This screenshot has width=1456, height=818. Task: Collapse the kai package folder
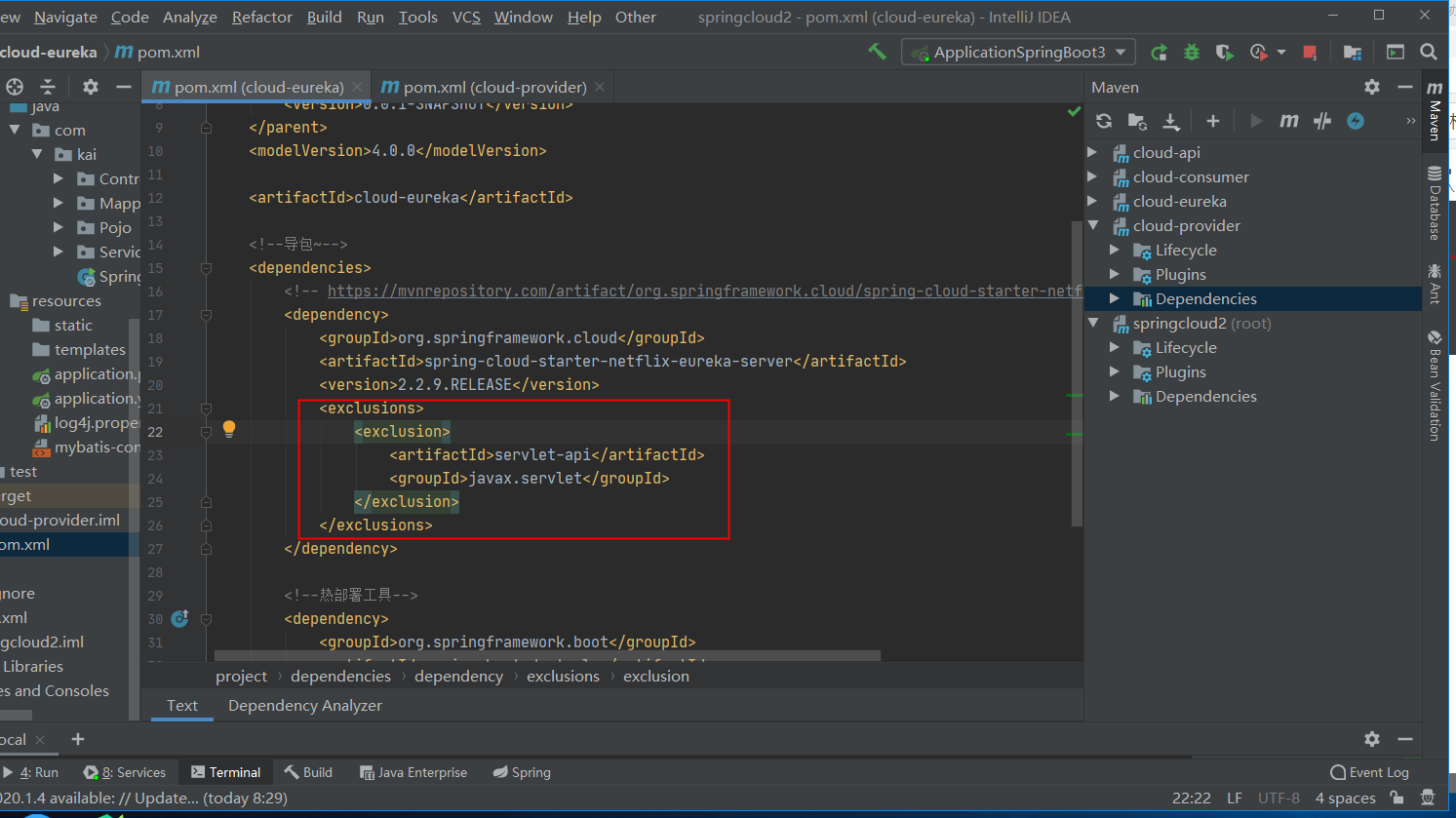pyautogui.click(x=37, y=154)
